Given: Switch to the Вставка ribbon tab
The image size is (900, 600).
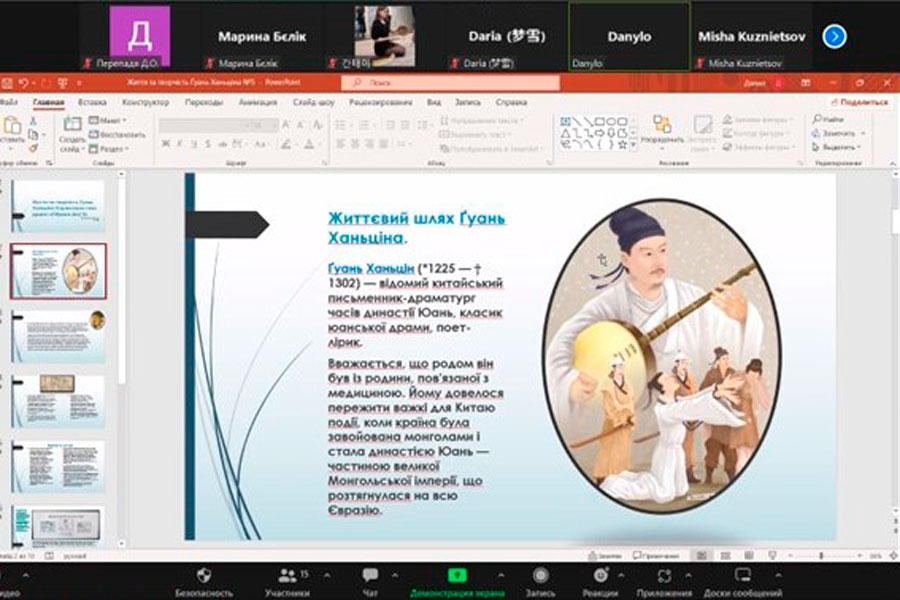Looking at the screenshot, I should point(92,102).
